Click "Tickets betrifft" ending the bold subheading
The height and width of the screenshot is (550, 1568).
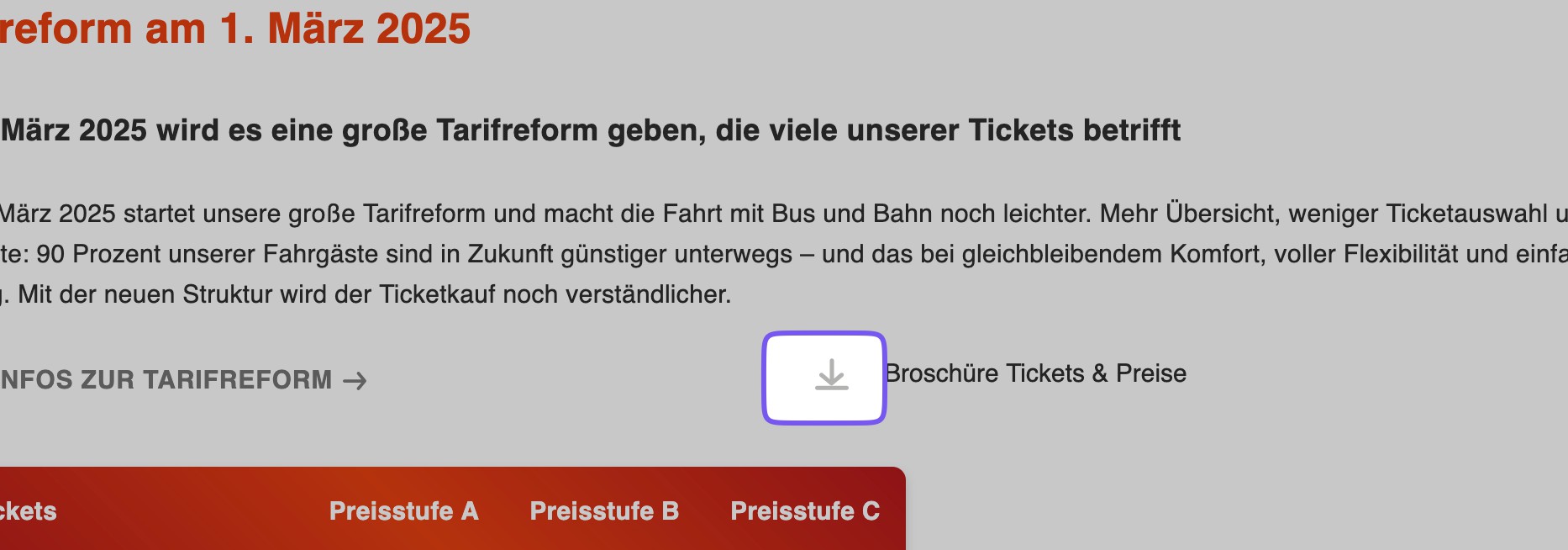coord(1074,130)
